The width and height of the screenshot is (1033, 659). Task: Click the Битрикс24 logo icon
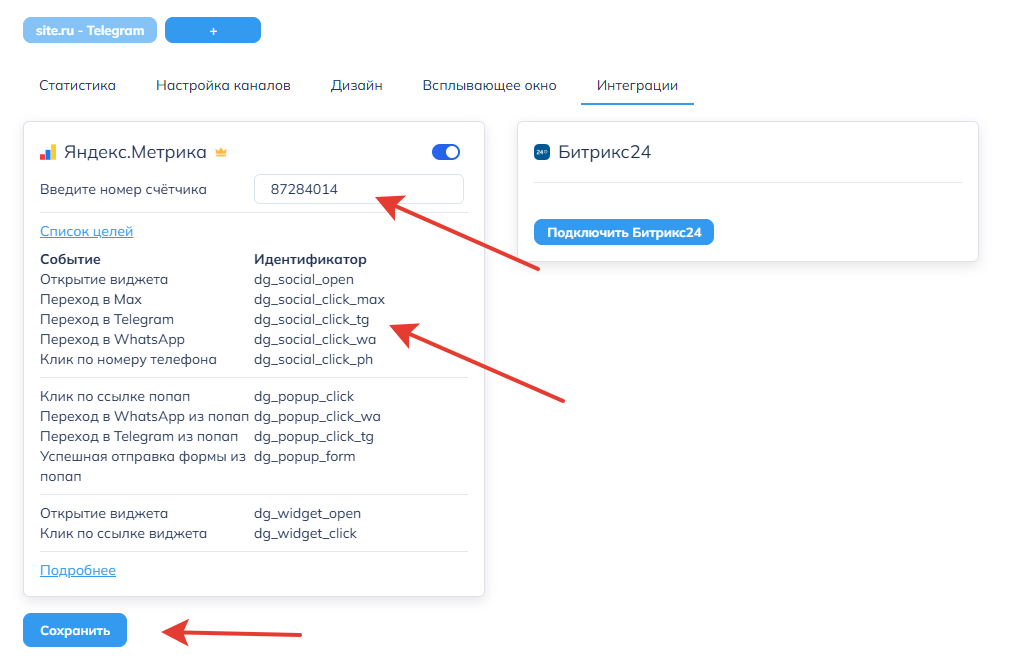point(542,153)
